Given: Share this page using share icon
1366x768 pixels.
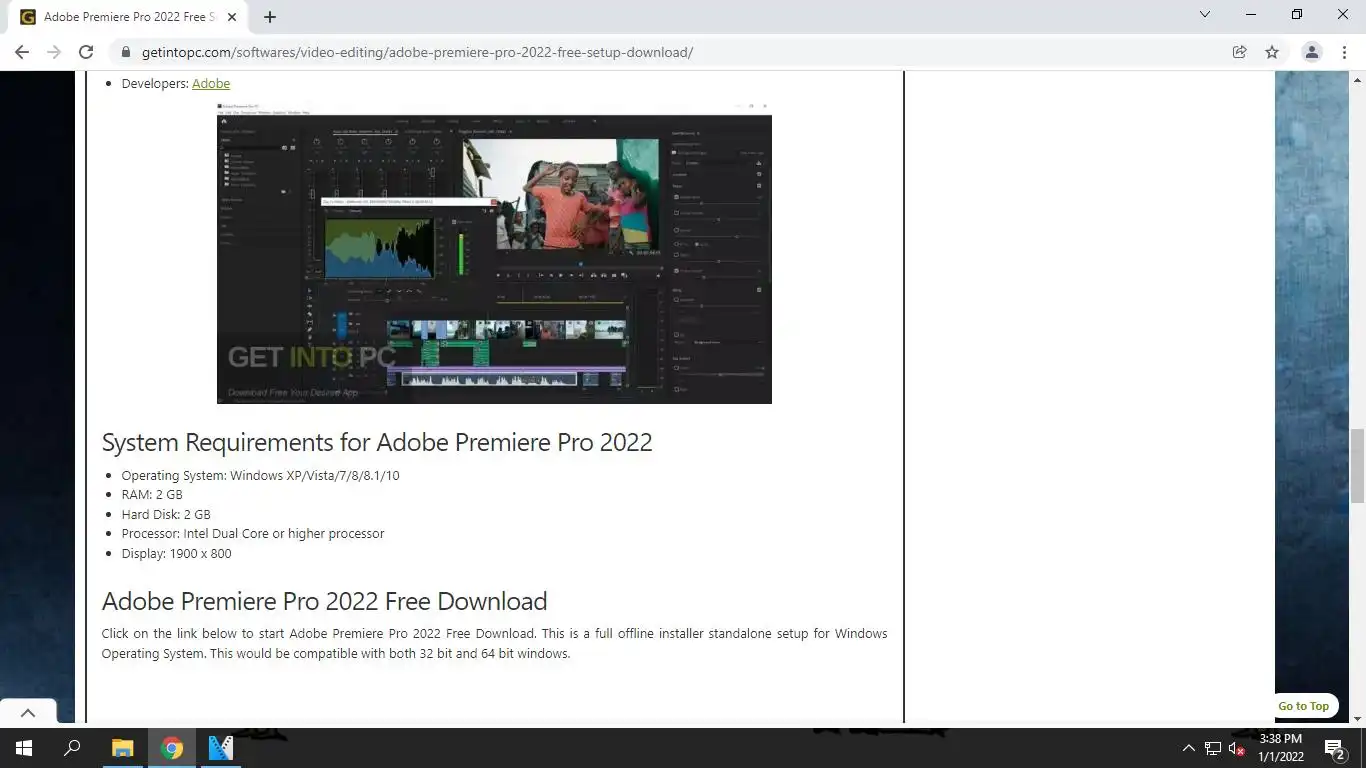Looking at the screenshot, I should coord(1239,52).
